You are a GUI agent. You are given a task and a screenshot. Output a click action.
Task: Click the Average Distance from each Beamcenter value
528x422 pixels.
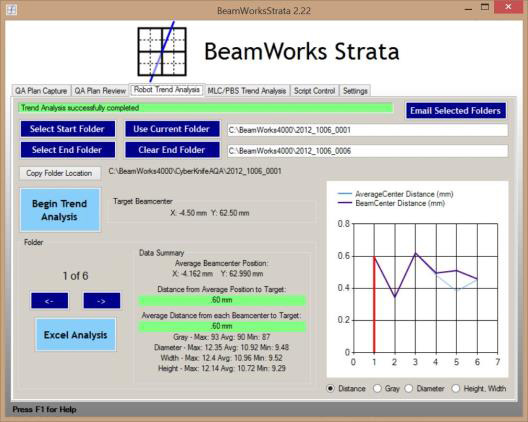click(x=222, y=326)
